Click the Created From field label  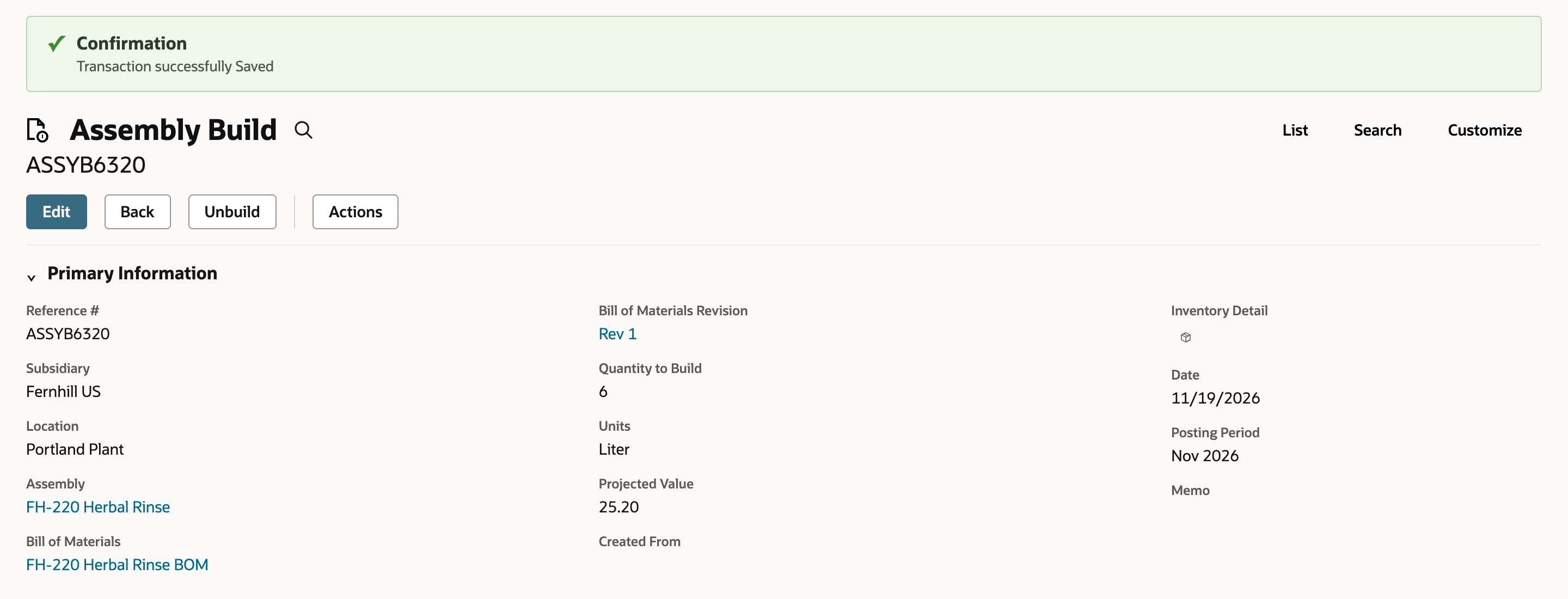point(639,542)
